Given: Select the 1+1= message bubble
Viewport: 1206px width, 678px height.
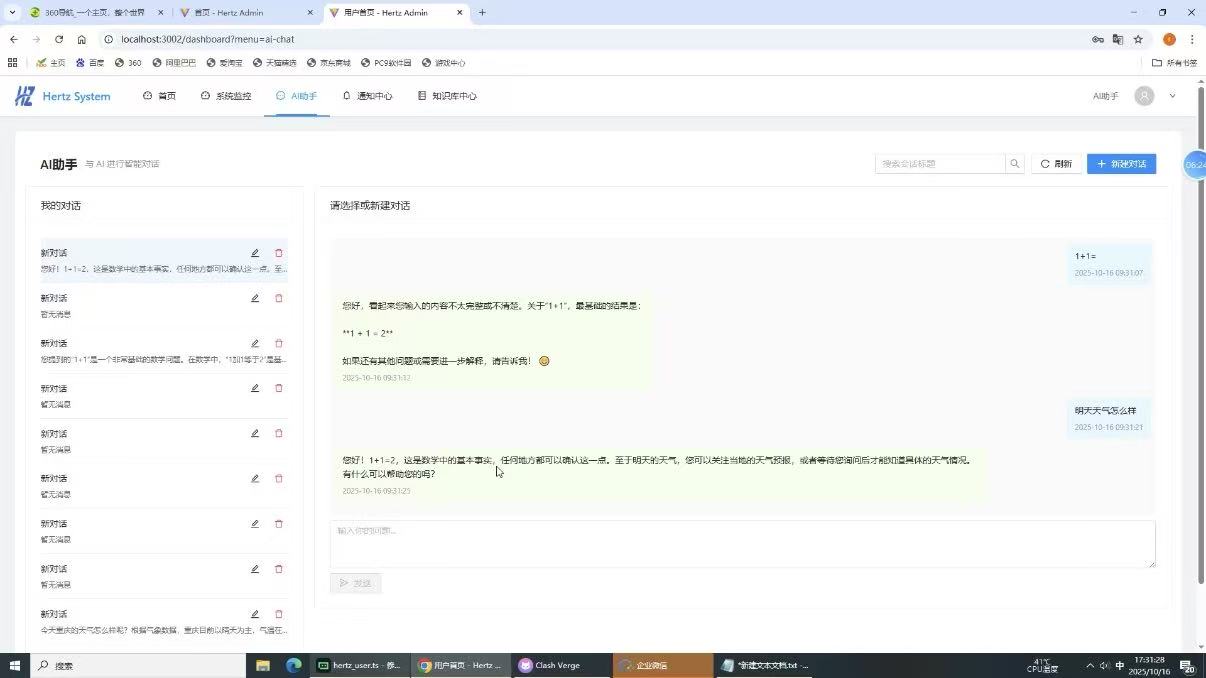Looking at the screenshot, I should click(x=1108, y=264).
